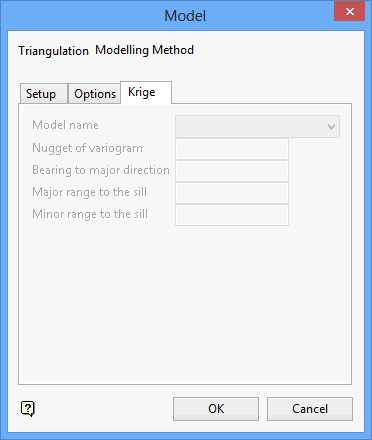Confirm with the OK button
Screen dimensions: 372x440
216,409
